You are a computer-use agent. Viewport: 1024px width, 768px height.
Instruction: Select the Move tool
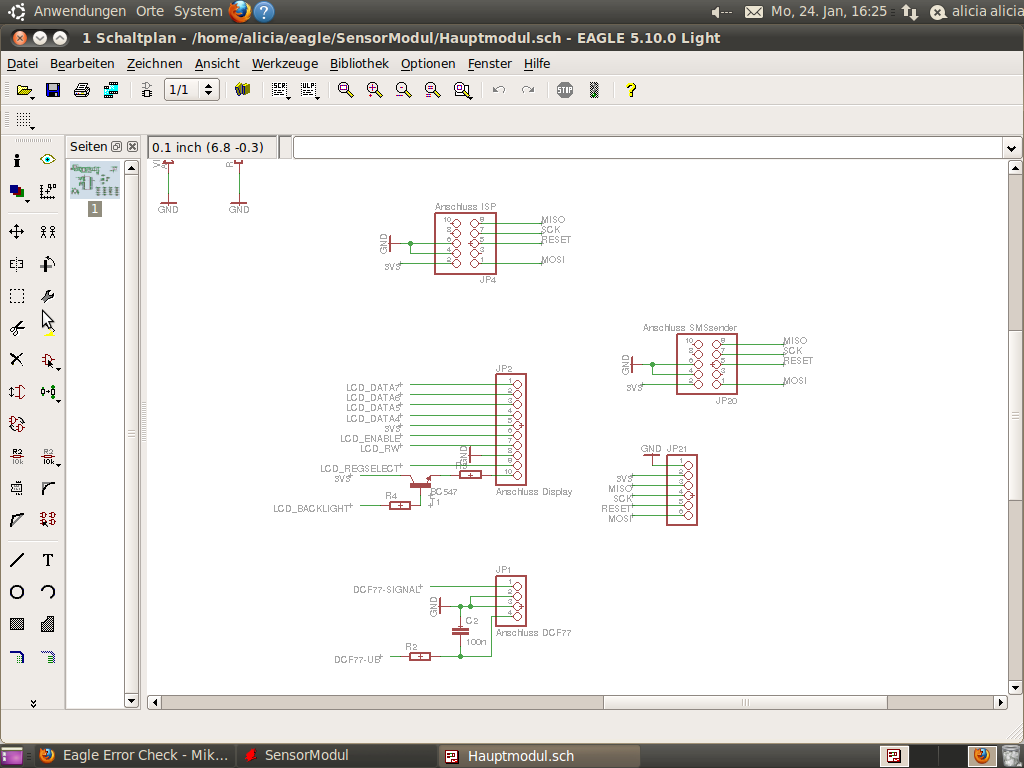tap(17, 232)
